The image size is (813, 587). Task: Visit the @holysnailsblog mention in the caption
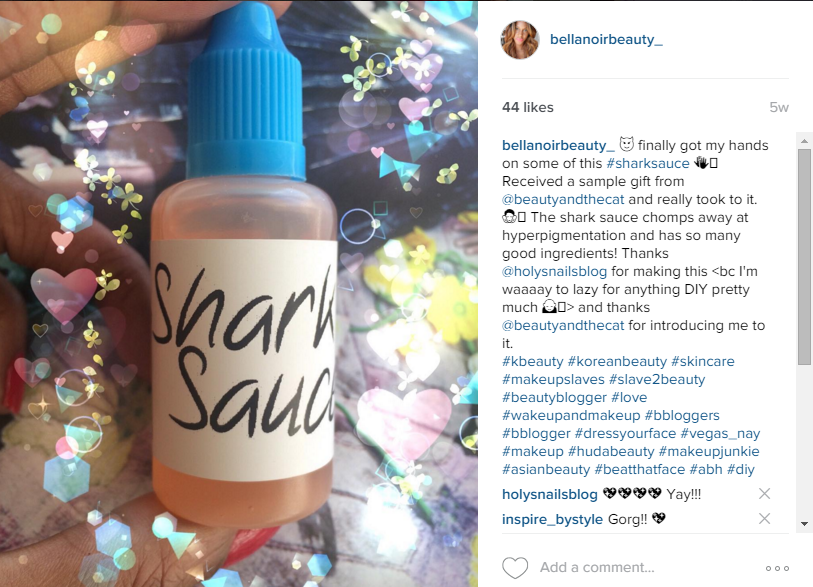(554, 271)
